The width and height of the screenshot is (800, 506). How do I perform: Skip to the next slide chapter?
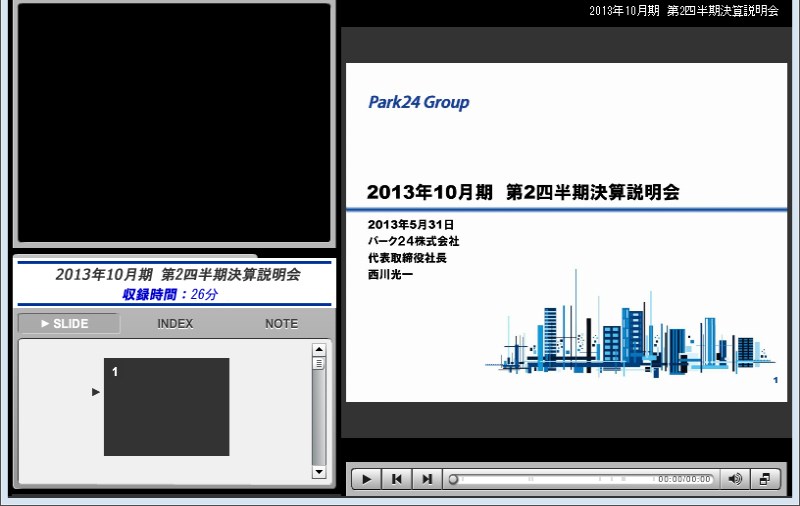(427, 479)
